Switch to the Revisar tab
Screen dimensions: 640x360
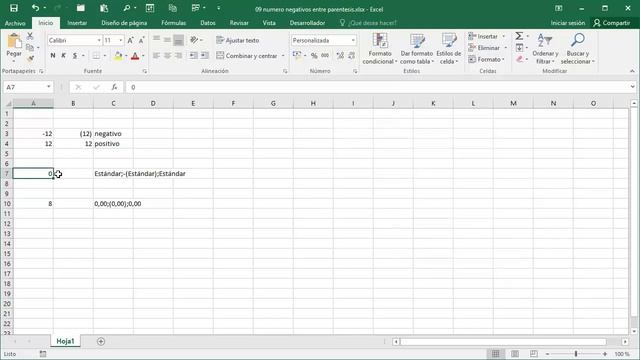tap(239, 23)
